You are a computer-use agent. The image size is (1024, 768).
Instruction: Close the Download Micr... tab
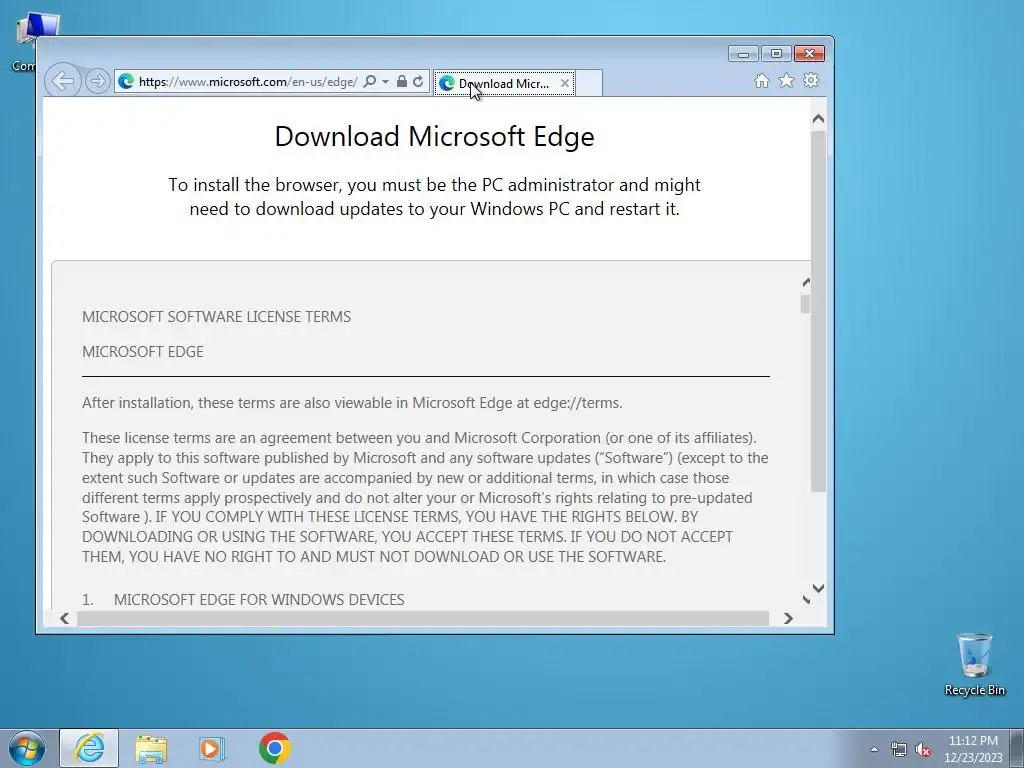[565, 84]
